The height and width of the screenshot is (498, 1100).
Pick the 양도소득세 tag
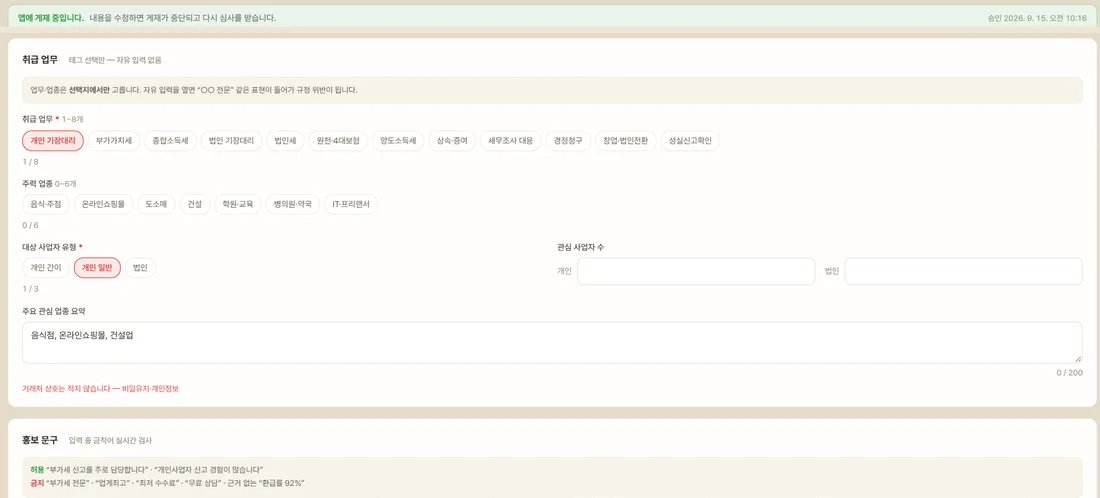[x=398, y=141]
